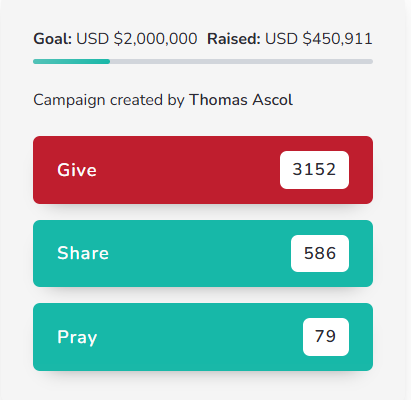Screen dimensions: 411x400
Task: Click the bold "Goal:" label
Action: (52, 39)
